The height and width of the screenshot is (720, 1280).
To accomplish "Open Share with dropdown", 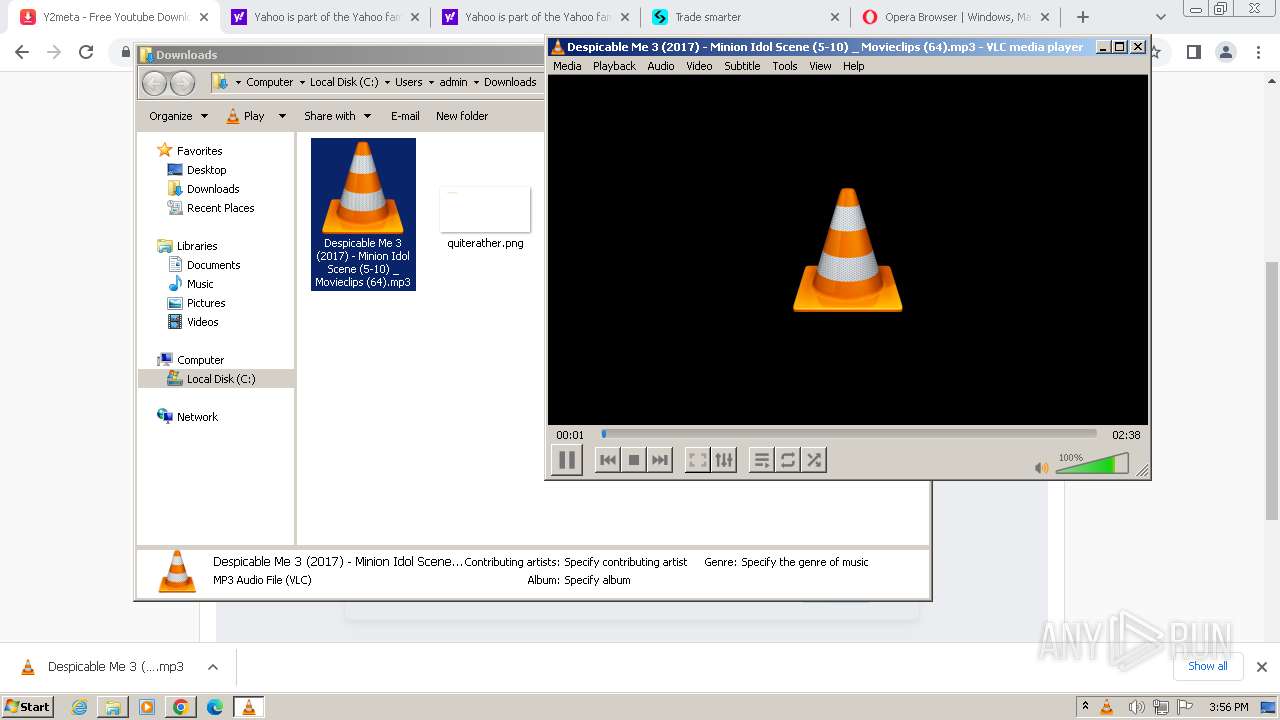I will pyautogui.click(x=337, y=116).
